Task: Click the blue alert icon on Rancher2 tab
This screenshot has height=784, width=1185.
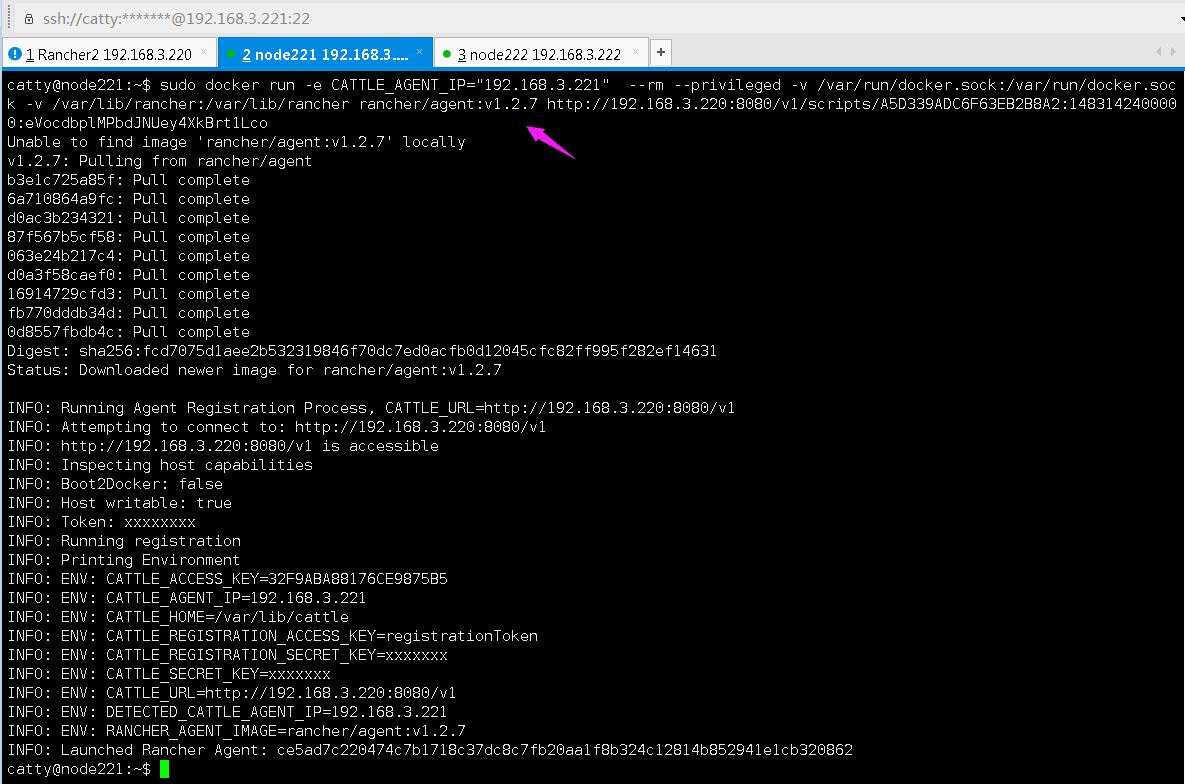Action: click(14, 54)
